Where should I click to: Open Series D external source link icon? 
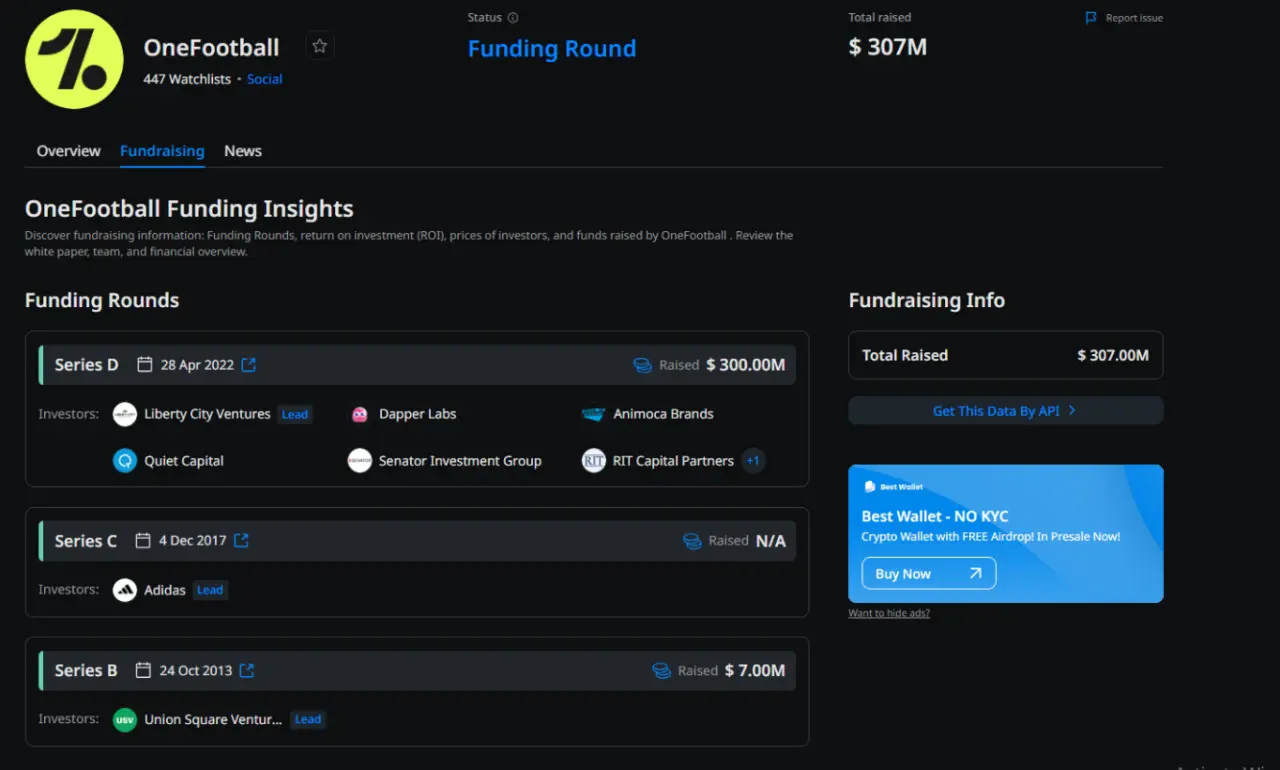[249, 365]
